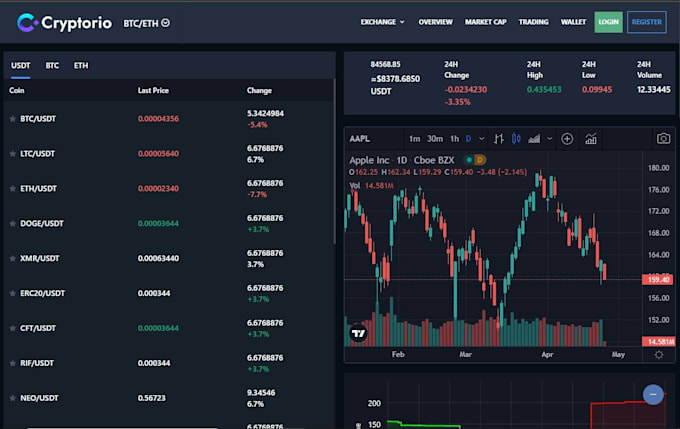Select the candlestick chart style icon
The image size is (680, 429).
click(517, 139)
